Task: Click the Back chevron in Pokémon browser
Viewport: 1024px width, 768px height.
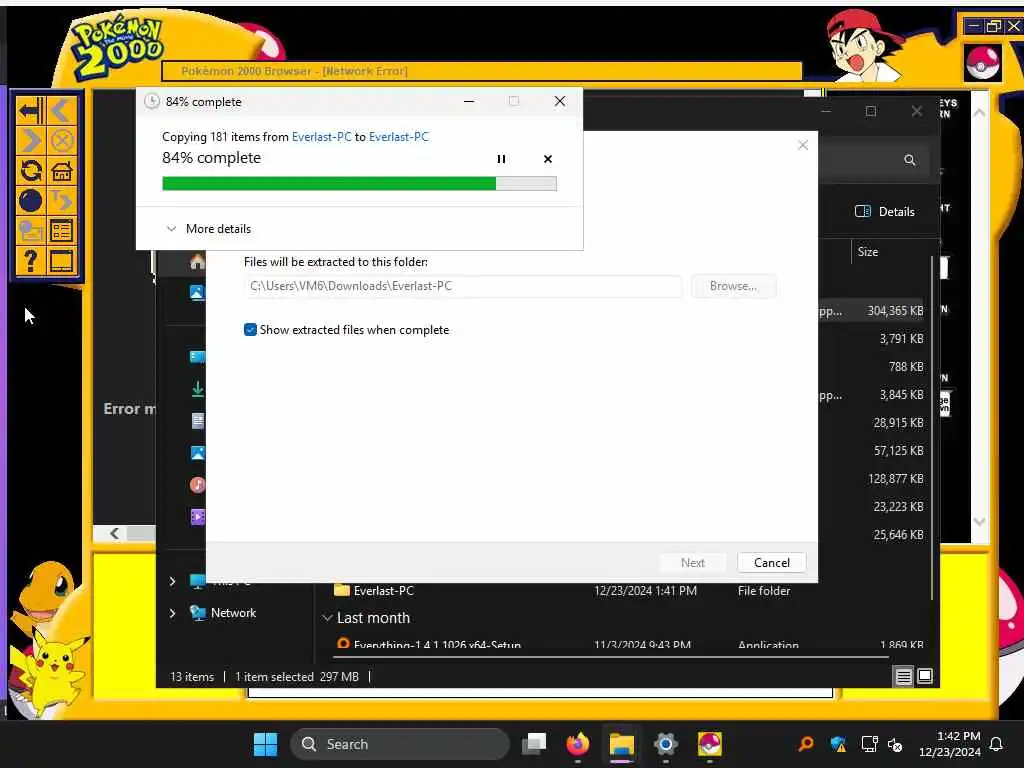Action: pos(62,110)
